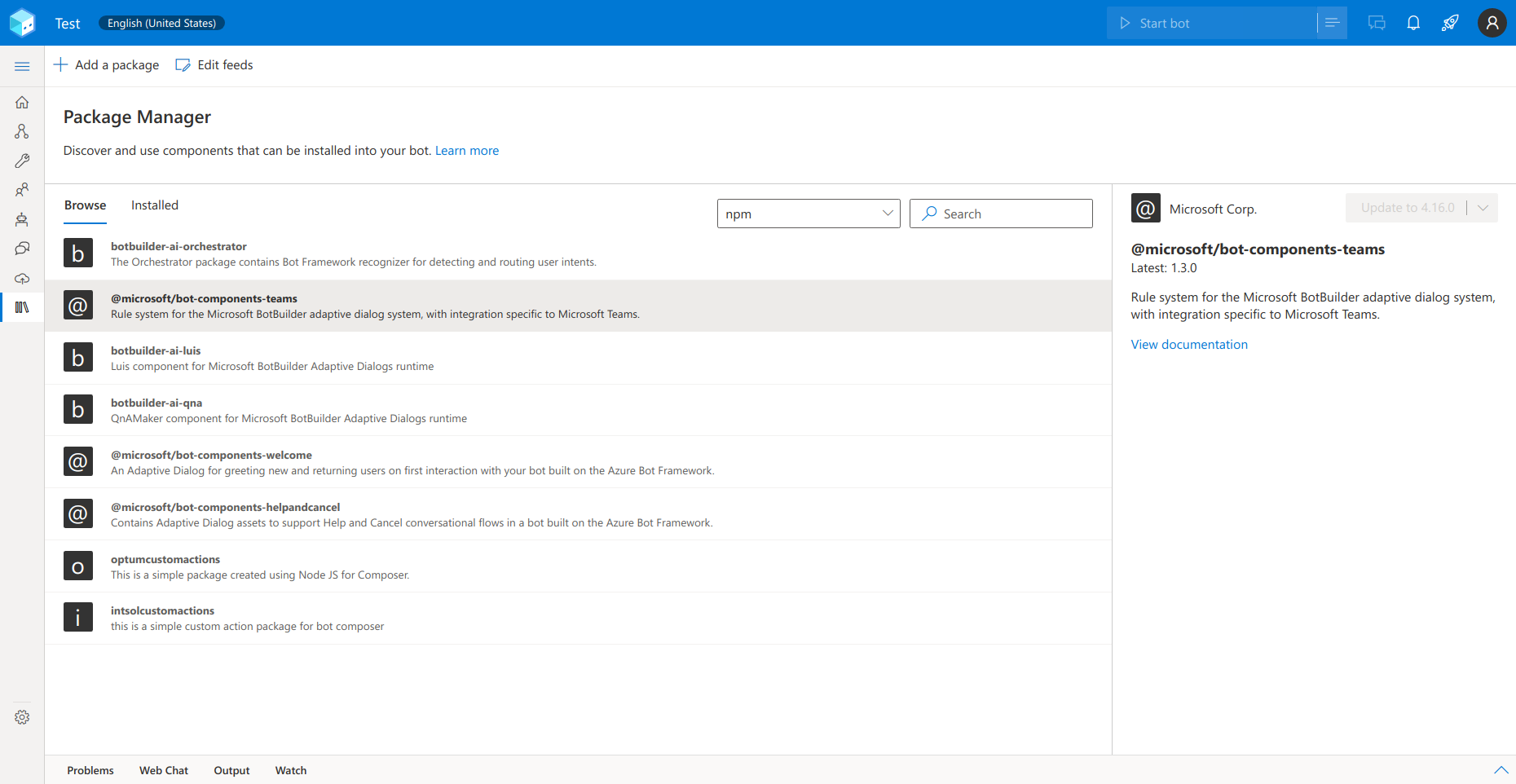Open the version dropdown next to Update button
The width and height of the screenshot is (1516, 784).
[x=1483, y=208]
